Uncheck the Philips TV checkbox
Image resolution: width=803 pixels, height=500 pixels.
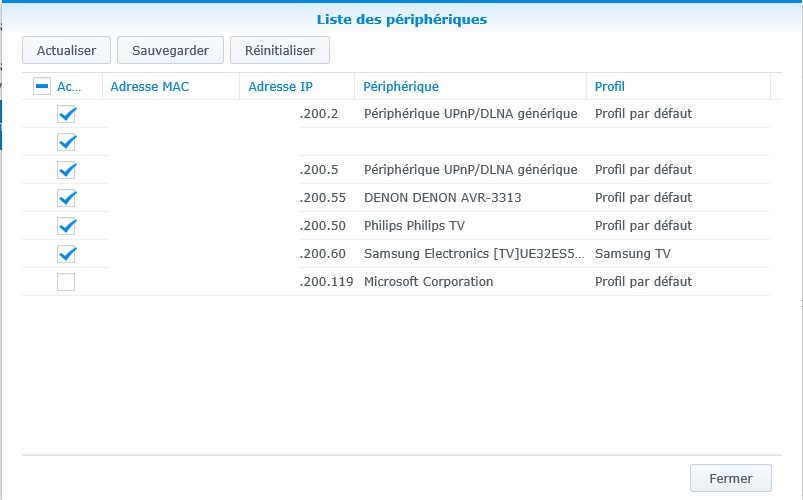tap(66, 226)
